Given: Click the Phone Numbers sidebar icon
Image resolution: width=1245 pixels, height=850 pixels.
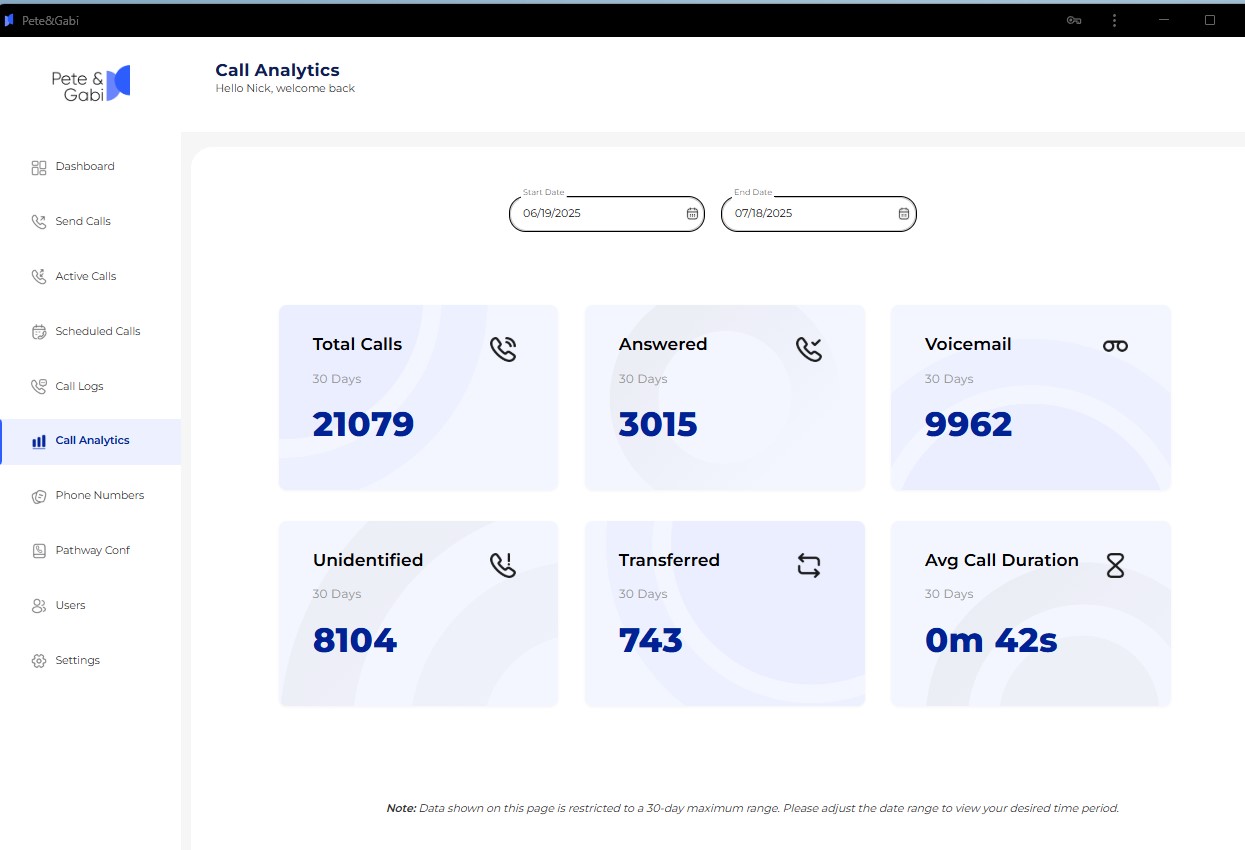Looking at the screenshot, I should point(39,496).
